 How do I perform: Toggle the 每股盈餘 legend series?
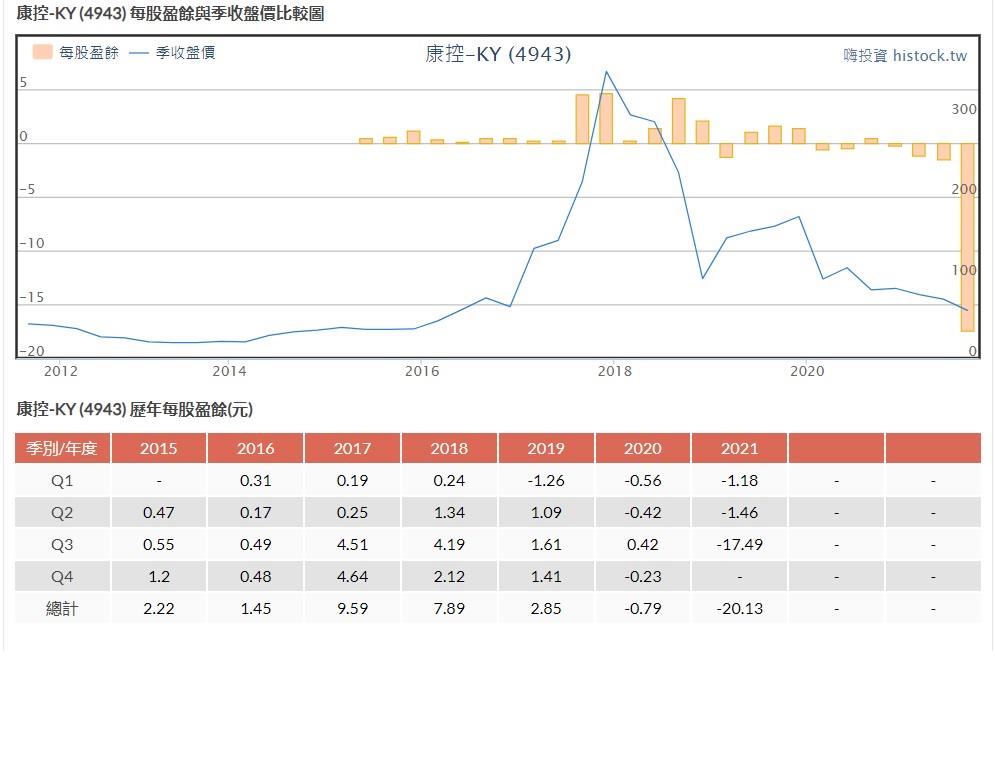click(x=88, y=53)
